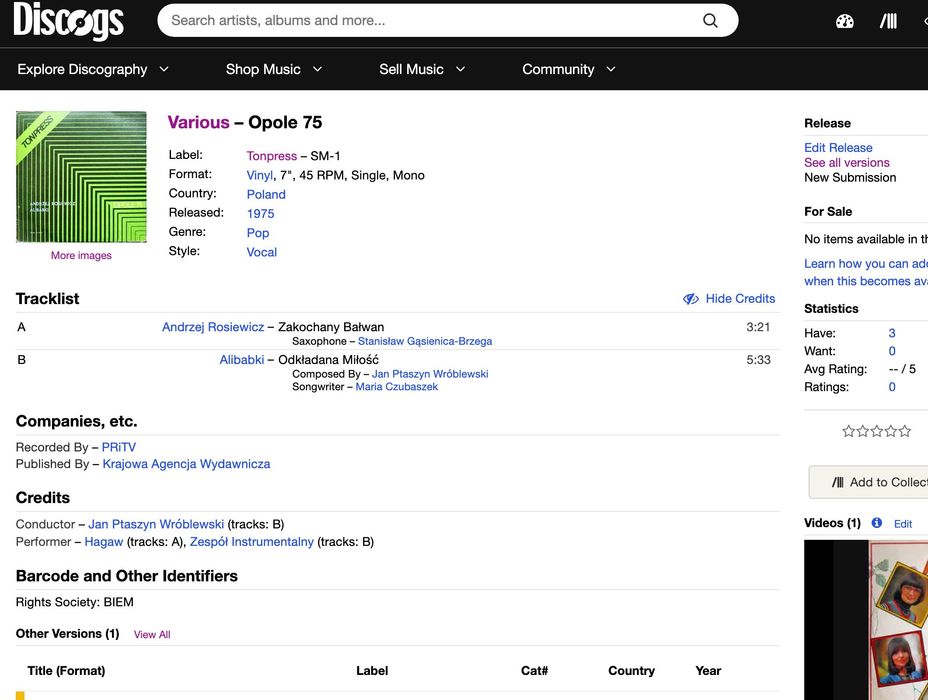
Task: Click Odkładana Miłość track title
Action: click(x=328, y=360)
